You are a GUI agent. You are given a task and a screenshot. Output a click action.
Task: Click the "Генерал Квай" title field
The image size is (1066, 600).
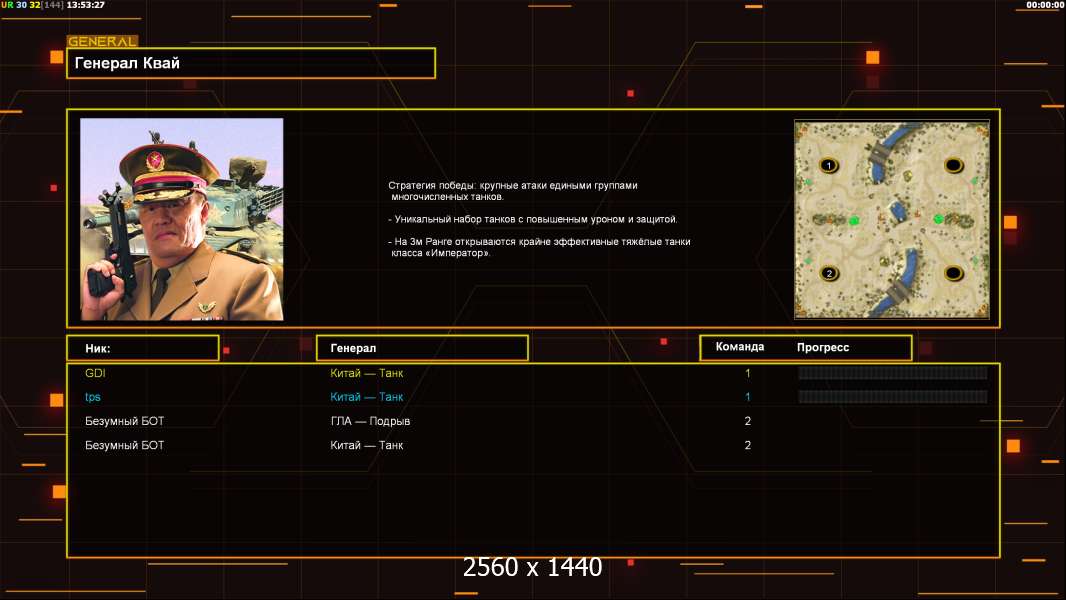(250, 63)
